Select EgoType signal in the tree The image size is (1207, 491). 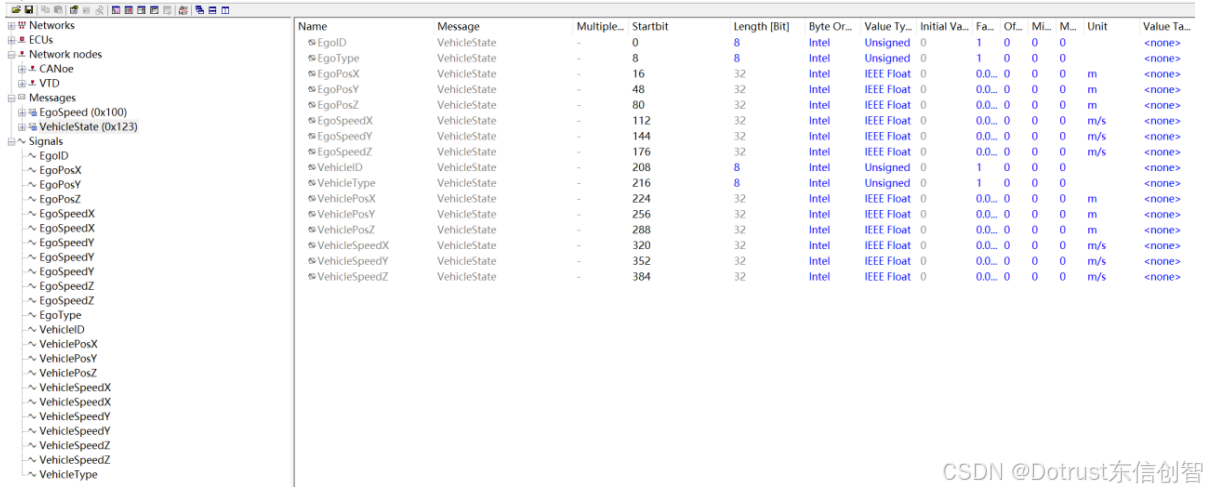coord(60,315)
